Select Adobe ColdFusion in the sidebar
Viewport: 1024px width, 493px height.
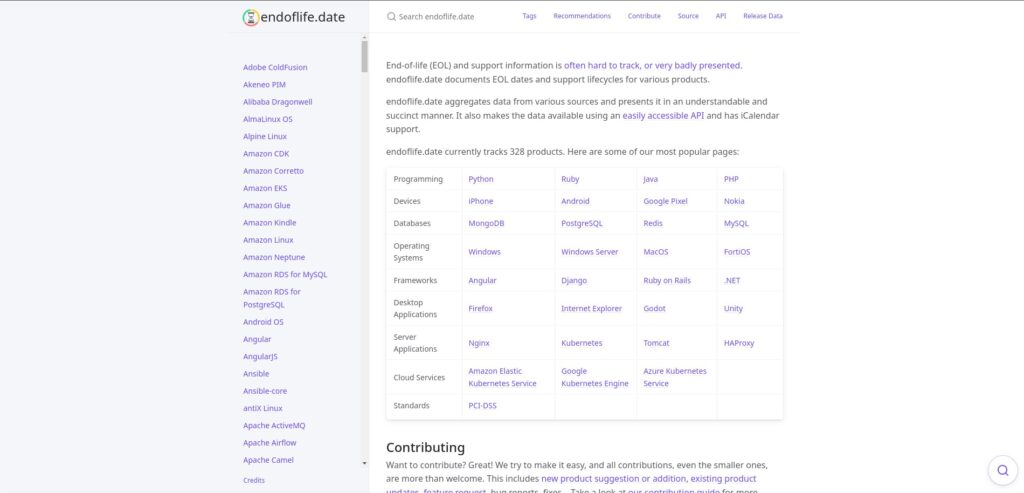coord(275,67)
